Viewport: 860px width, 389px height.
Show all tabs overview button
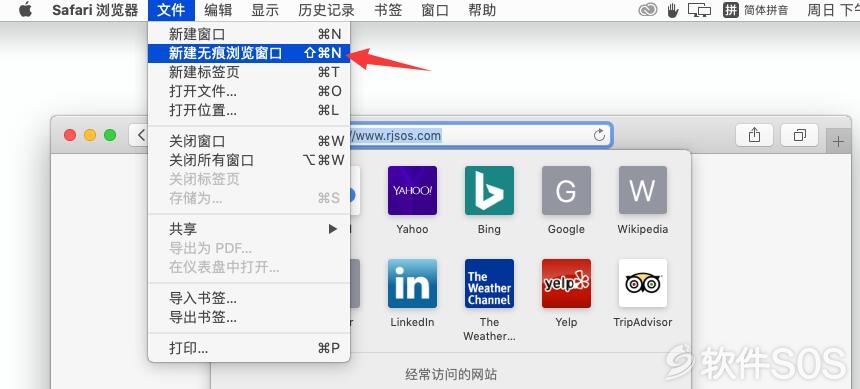coord(800,135)
